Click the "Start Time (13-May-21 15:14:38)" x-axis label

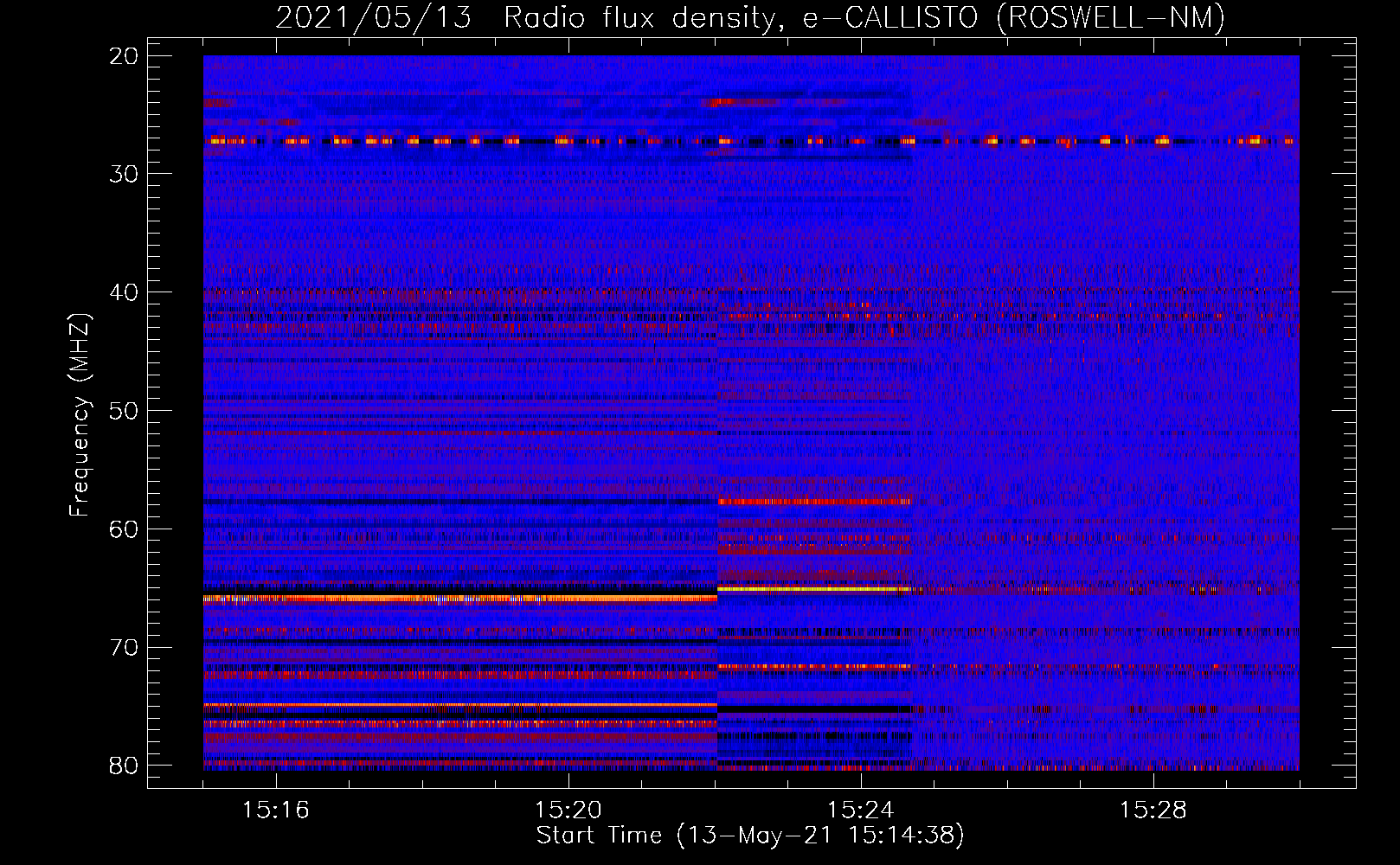750,836
